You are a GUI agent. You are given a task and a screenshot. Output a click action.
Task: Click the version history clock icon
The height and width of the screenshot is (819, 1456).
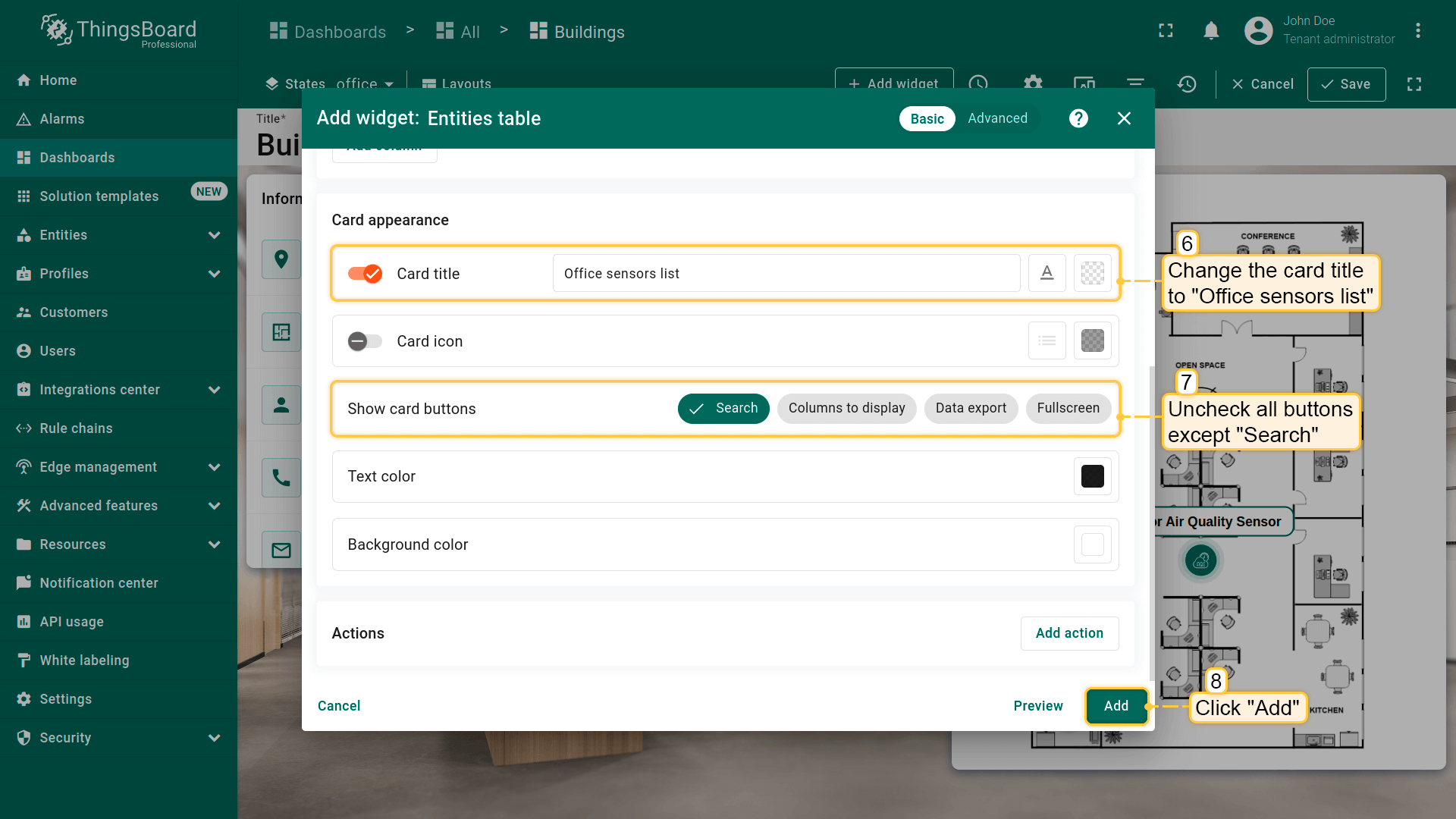tap(1187, 84)
